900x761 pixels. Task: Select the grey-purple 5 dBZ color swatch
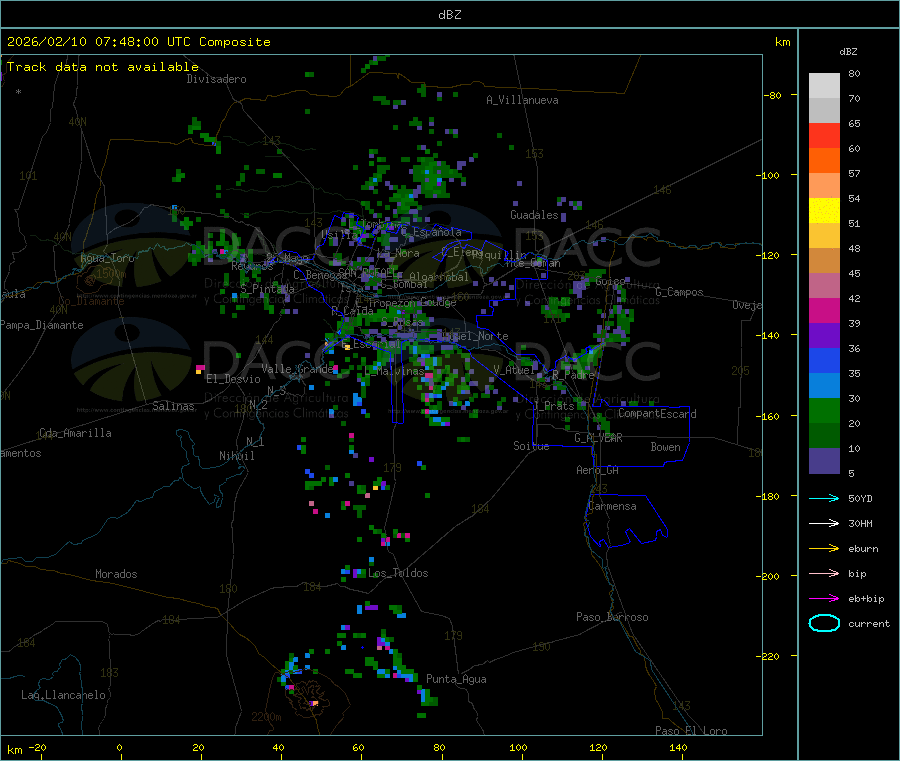(x=824, y=461)
